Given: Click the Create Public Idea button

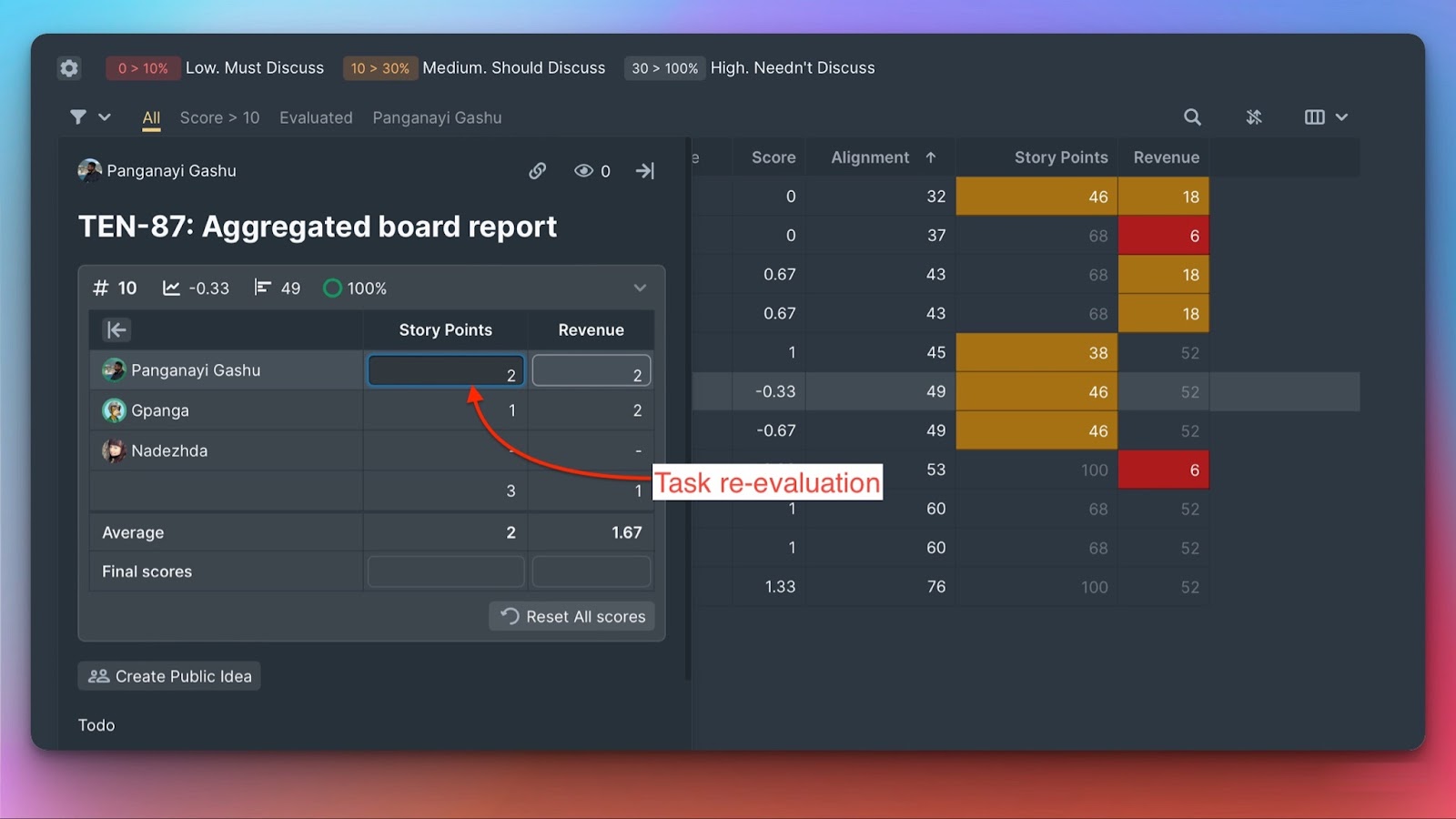Looking at the screenshot, I should click(x=169, y=676).
